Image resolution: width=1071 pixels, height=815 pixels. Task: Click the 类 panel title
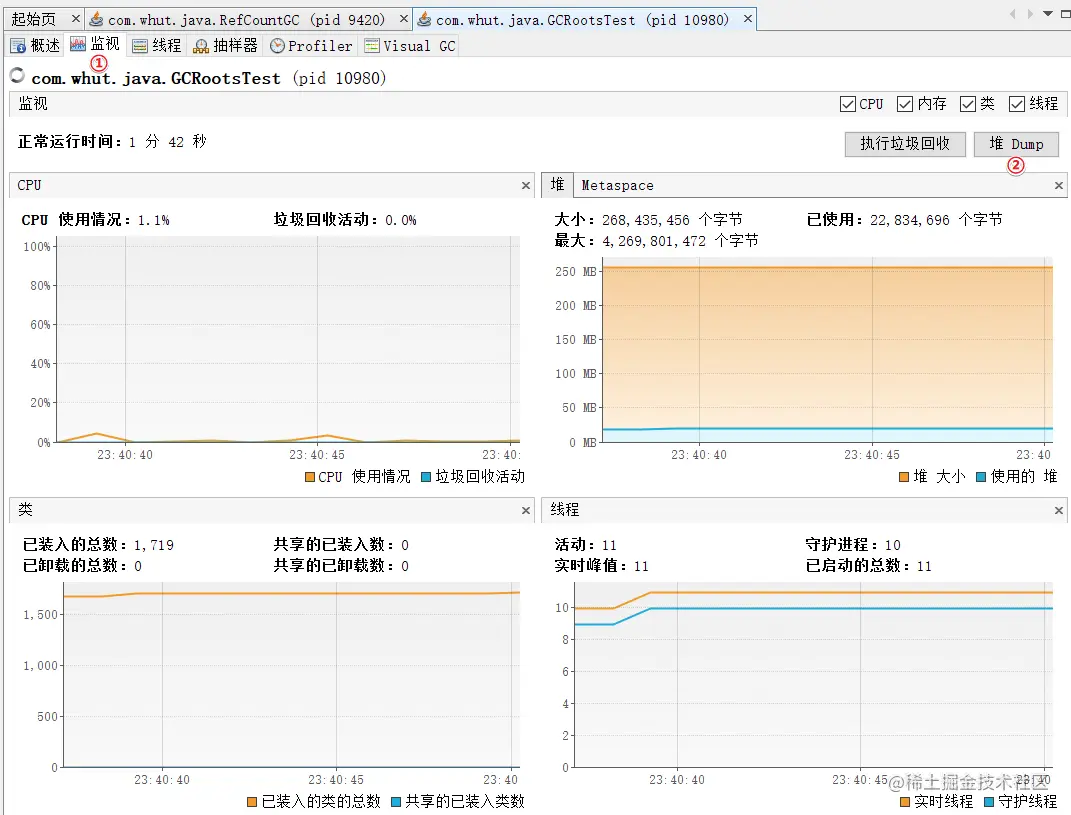(x=25, y=510)
